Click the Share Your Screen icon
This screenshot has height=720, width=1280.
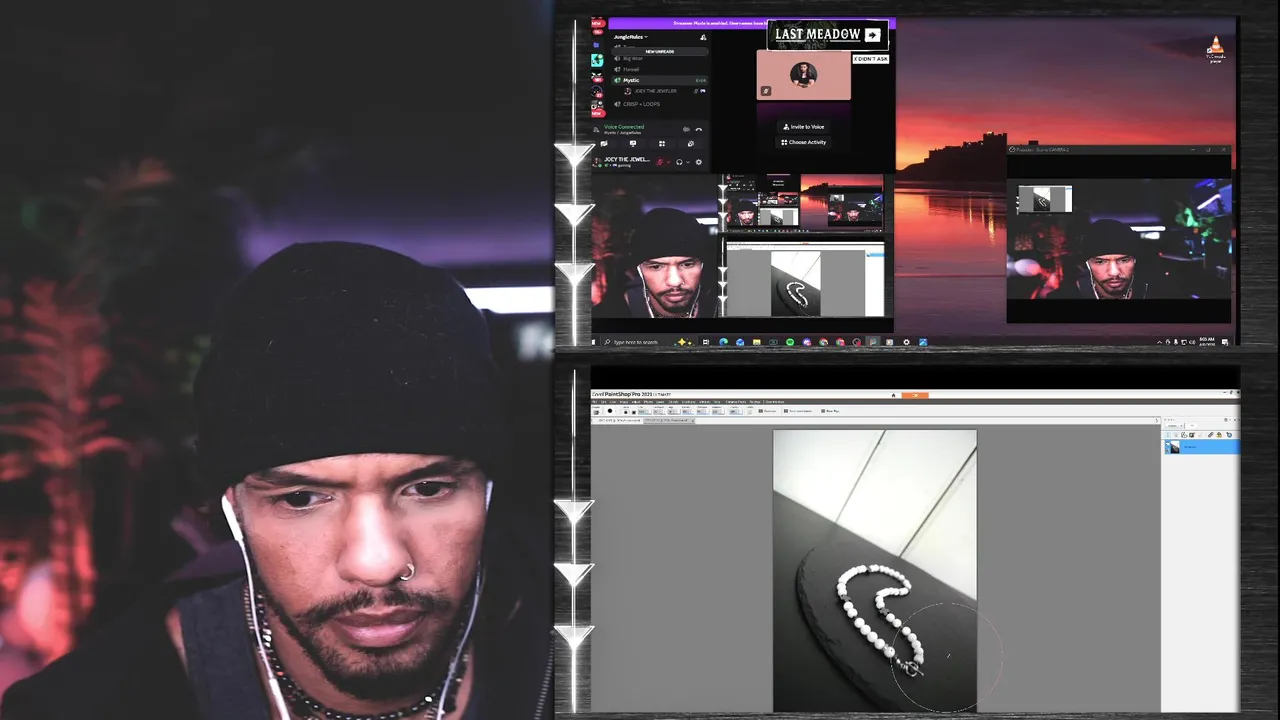point(633,144)
